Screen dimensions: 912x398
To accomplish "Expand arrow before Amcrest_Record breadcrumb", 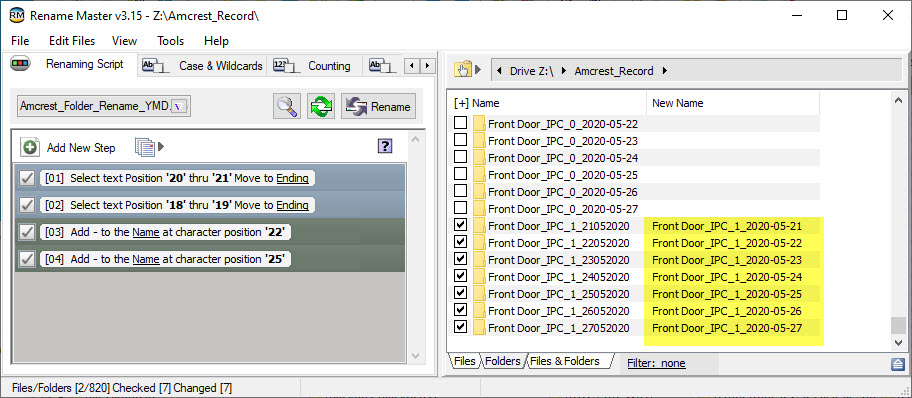I will [x=564, y=71].
